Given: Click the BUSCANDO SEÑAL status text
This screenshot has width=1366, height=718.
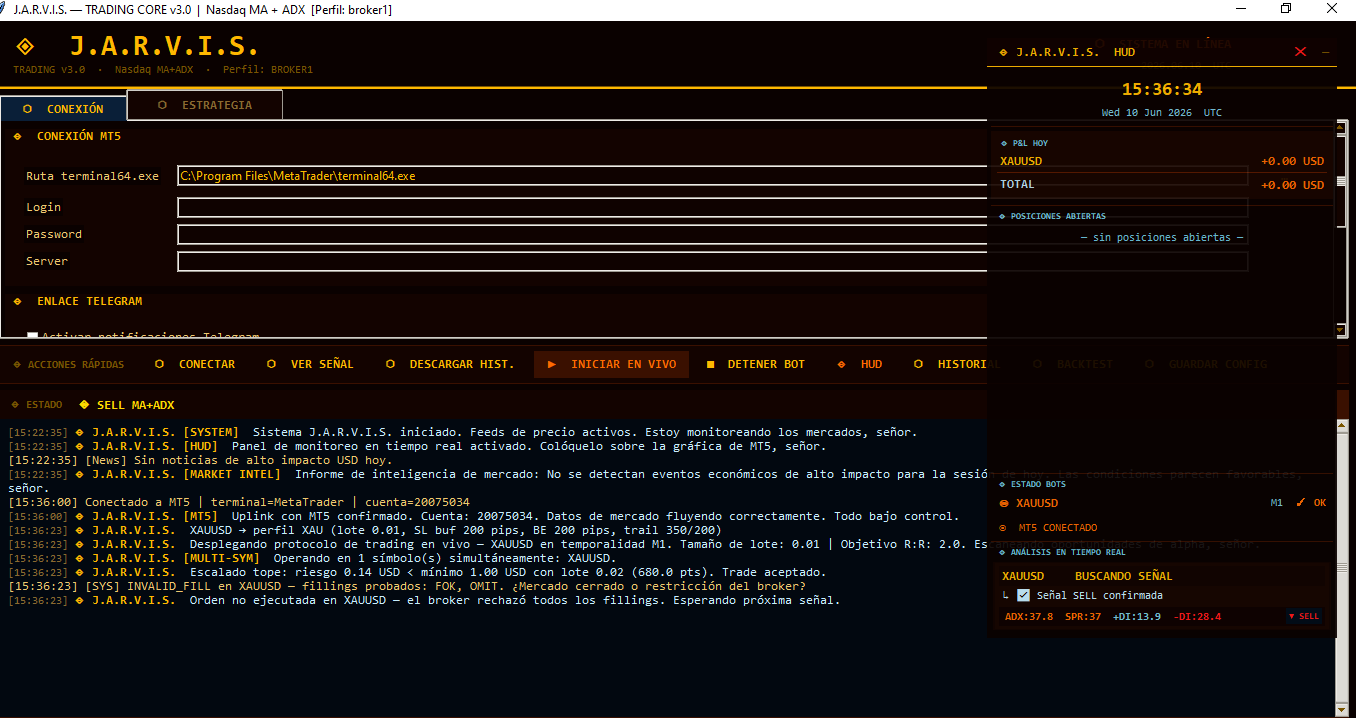Looking at the screenshot, I should pyautogui.click(x=1123, y=576).
